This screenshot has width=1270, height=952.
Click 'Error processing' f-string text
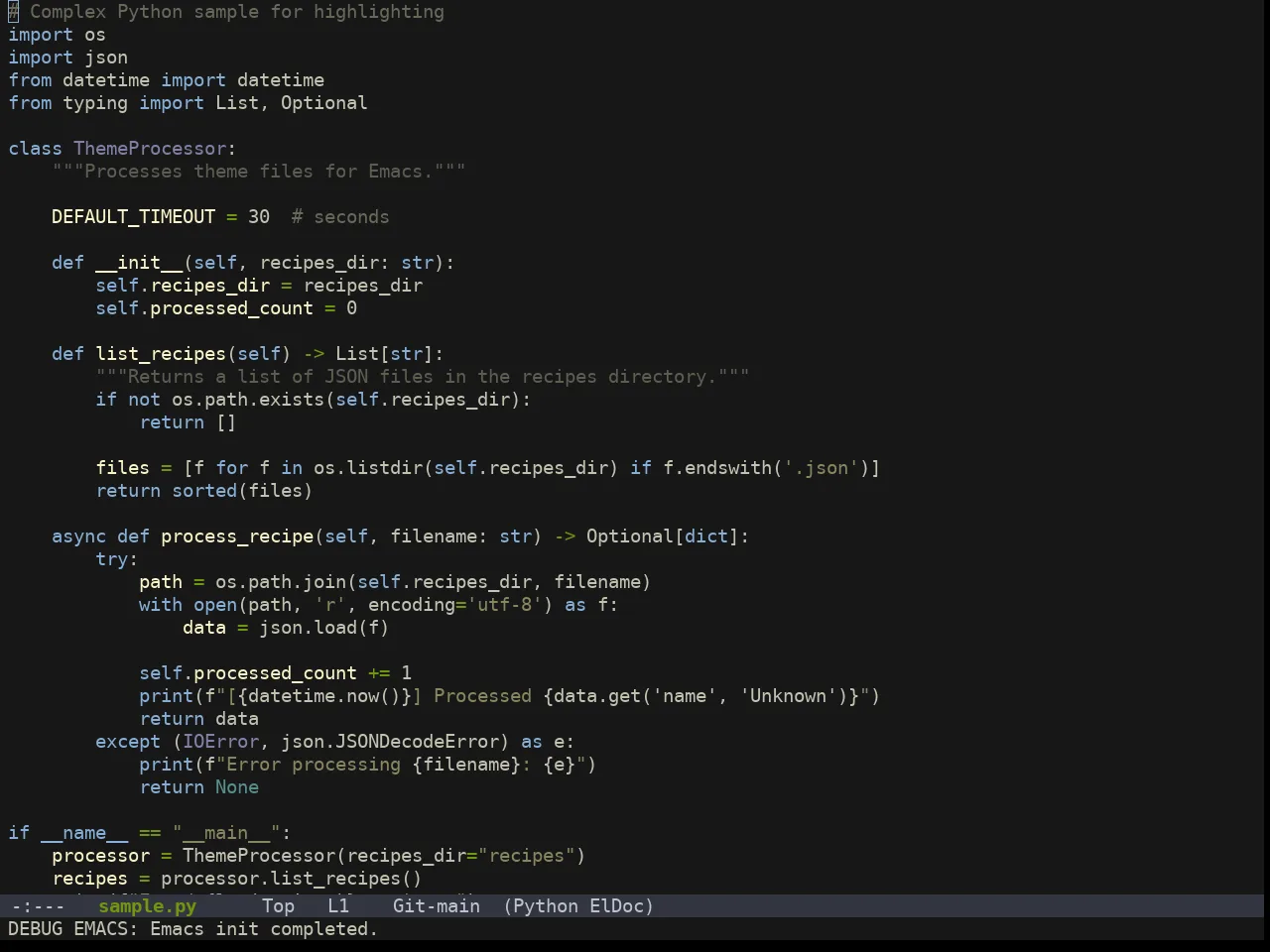pyautogui.click(x=313, y=765)
